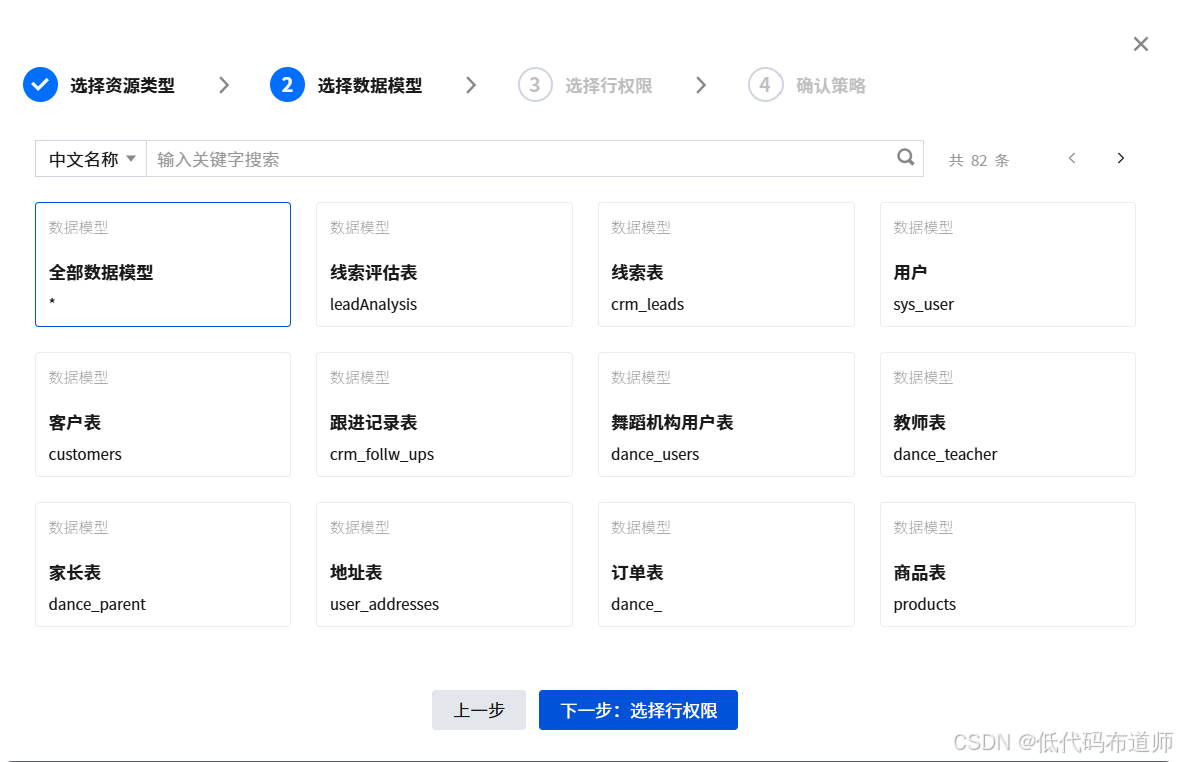Click inside the keyword search field
This screenshot has width=1177, height=762.
click(400, 158)
